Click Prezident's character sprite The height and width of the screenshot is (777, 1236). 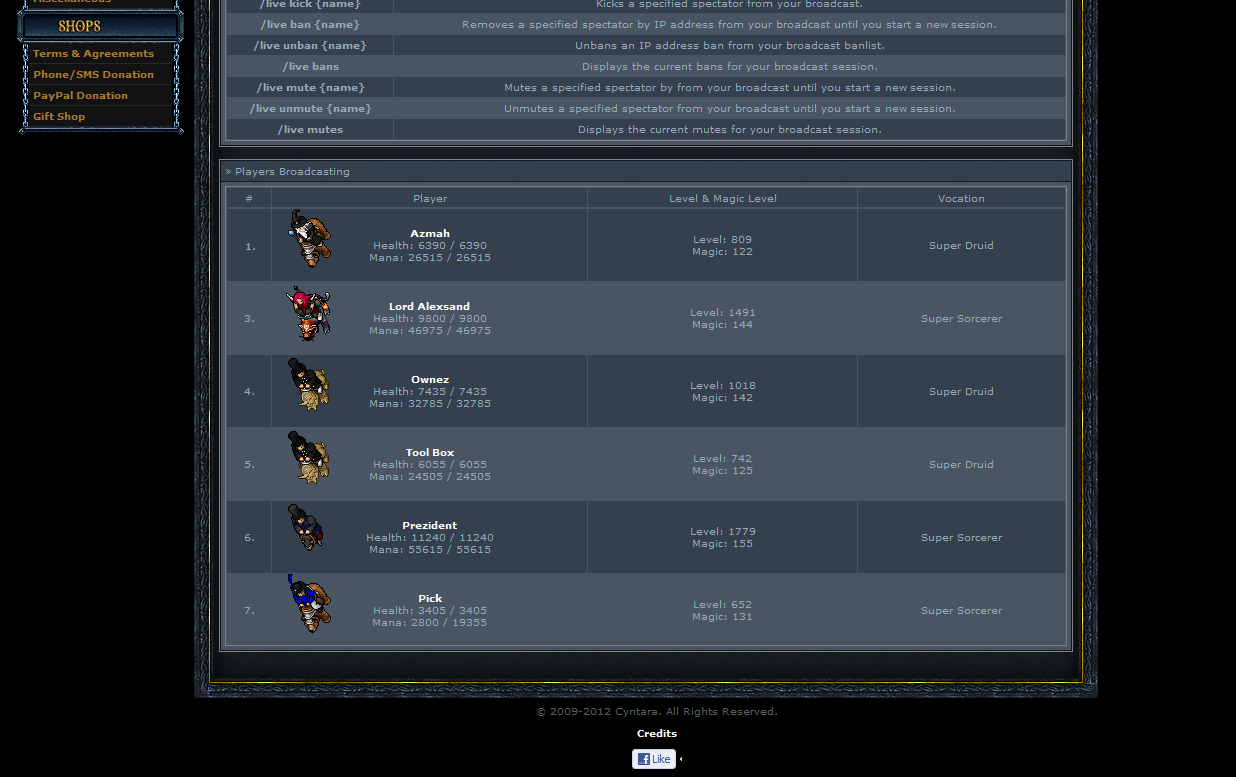pyautogui.click(x=306, y=528)
